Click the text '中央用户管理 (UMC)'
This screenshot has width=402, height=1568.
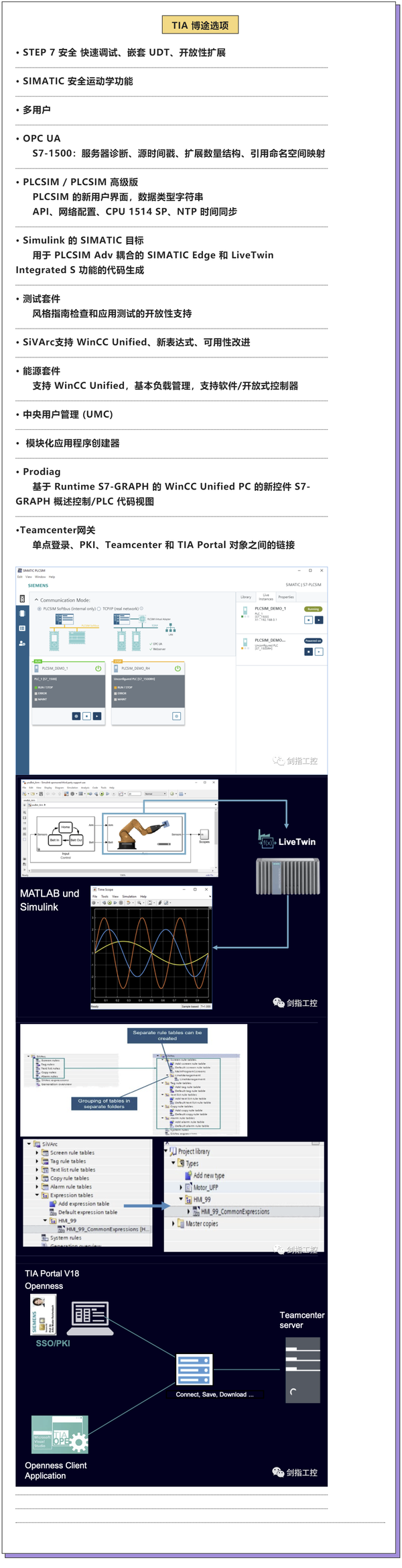coord(68,414)
